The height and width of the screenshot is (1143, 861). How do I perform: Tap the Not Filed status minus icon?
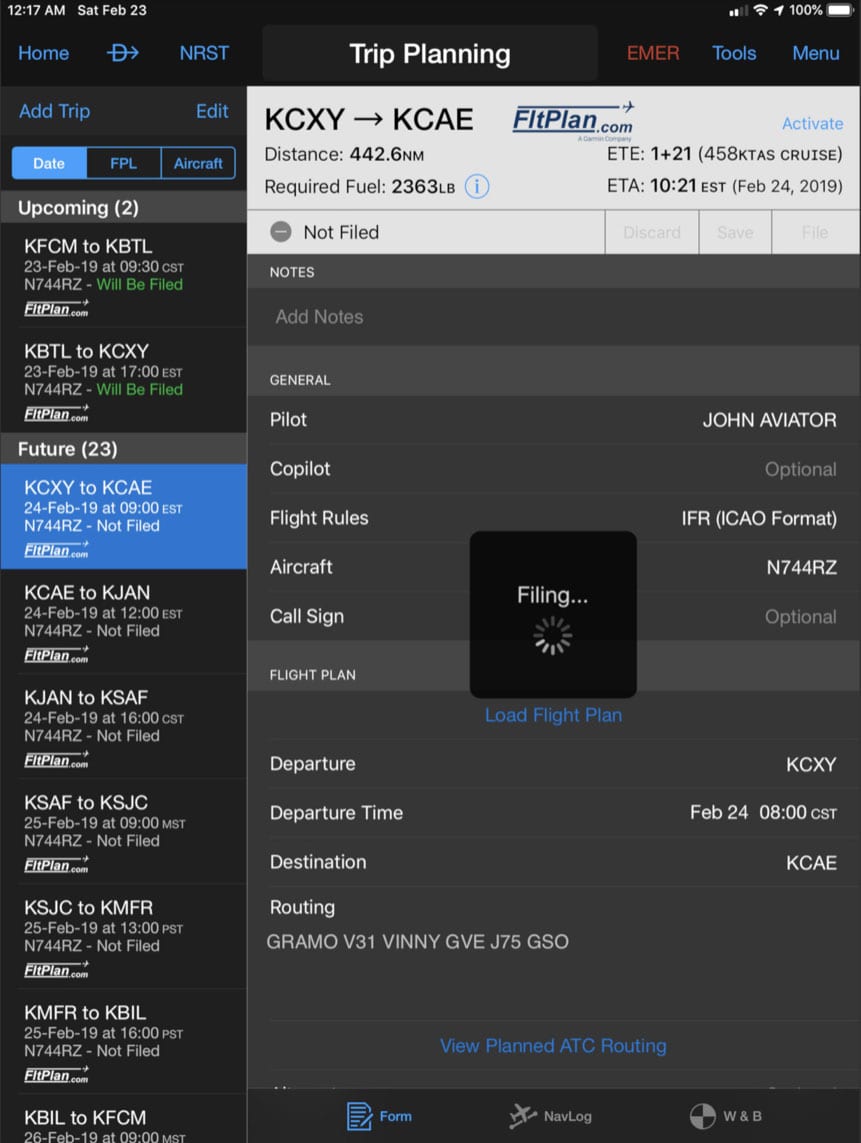[281, 232]
